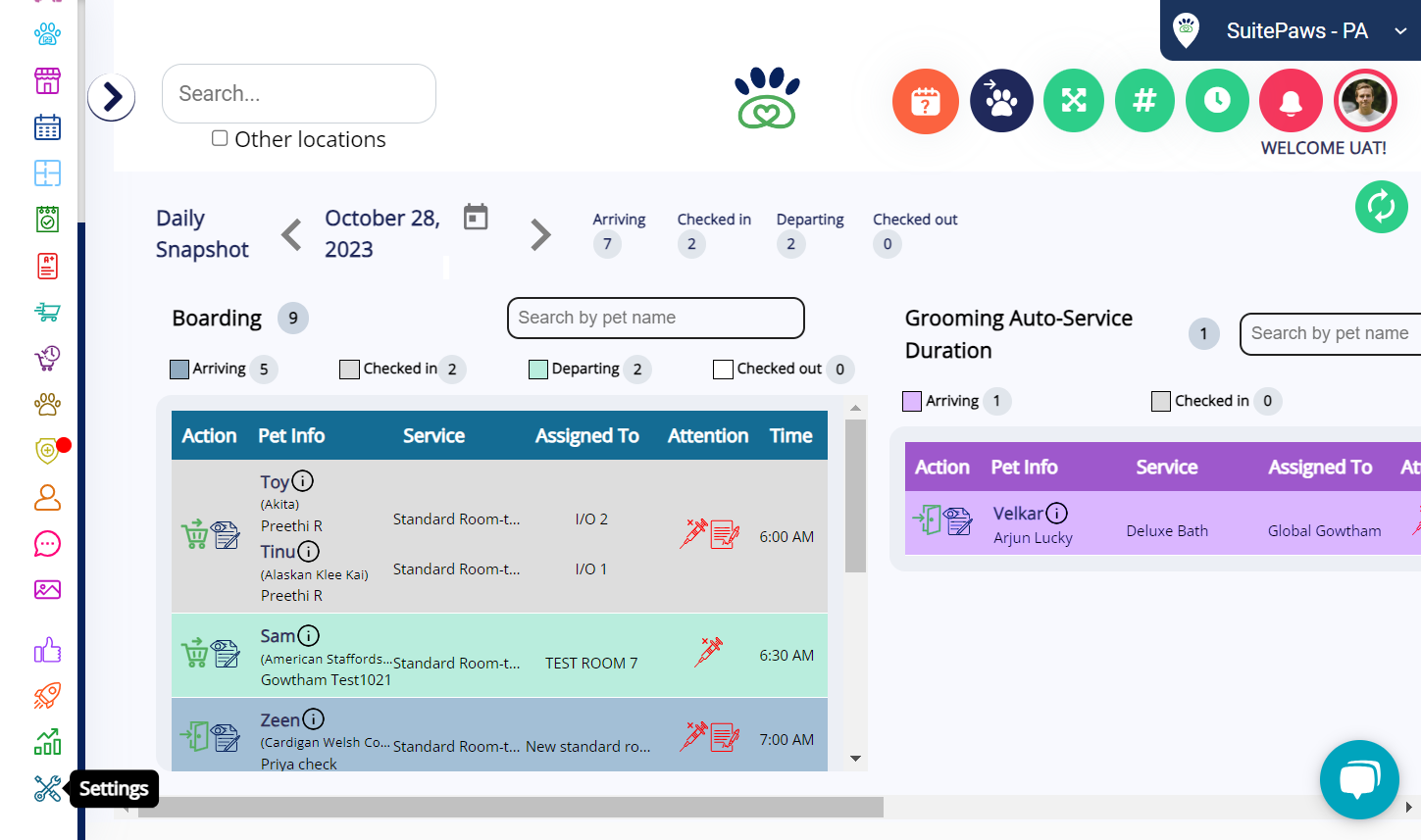
Task: Click the cart icon in Sam's row
Action: tap(194, 652)
